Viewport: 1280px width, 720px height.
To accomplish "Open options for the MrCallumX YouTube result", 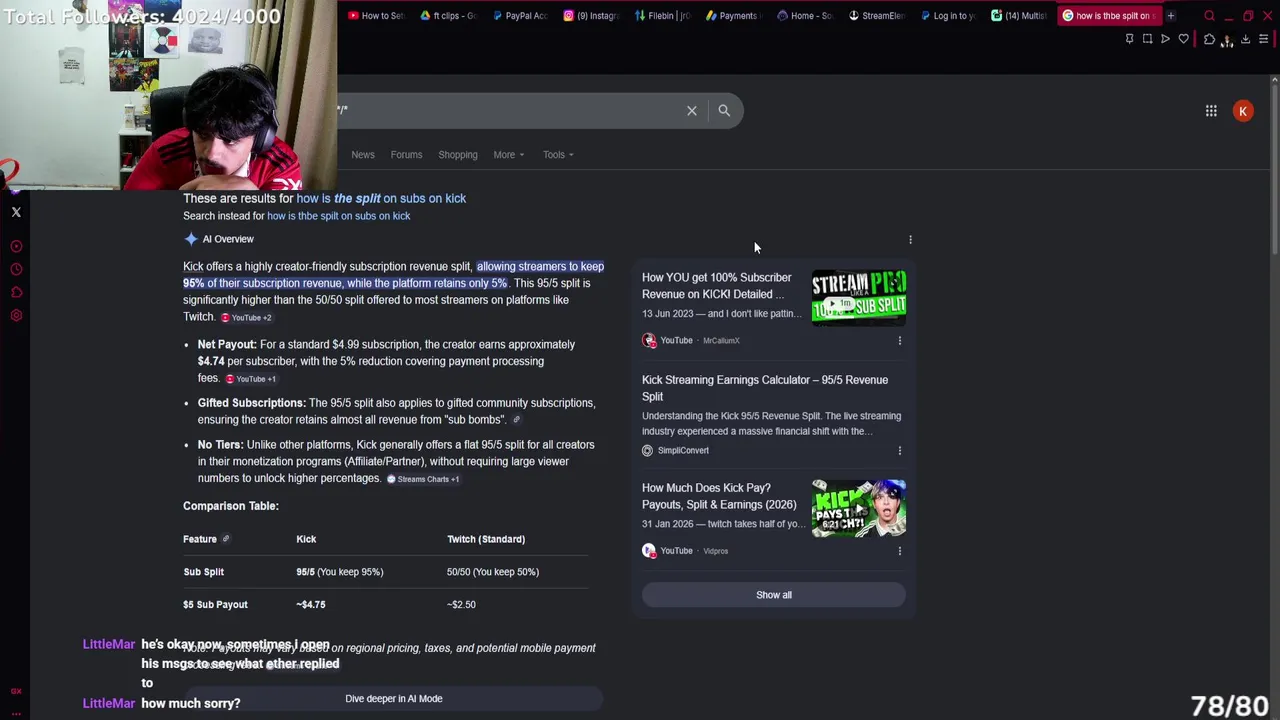I will coord(899,341).
